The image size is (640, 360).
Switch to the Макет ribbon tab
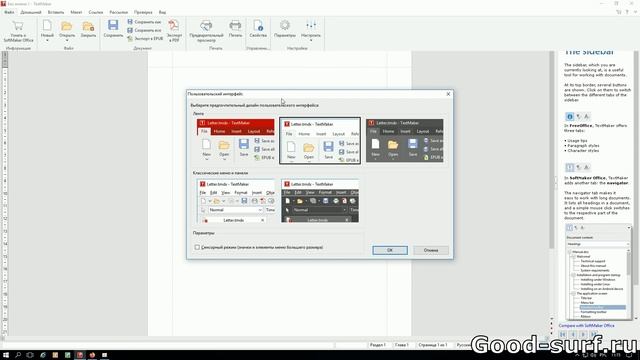[x=76, y=12]
